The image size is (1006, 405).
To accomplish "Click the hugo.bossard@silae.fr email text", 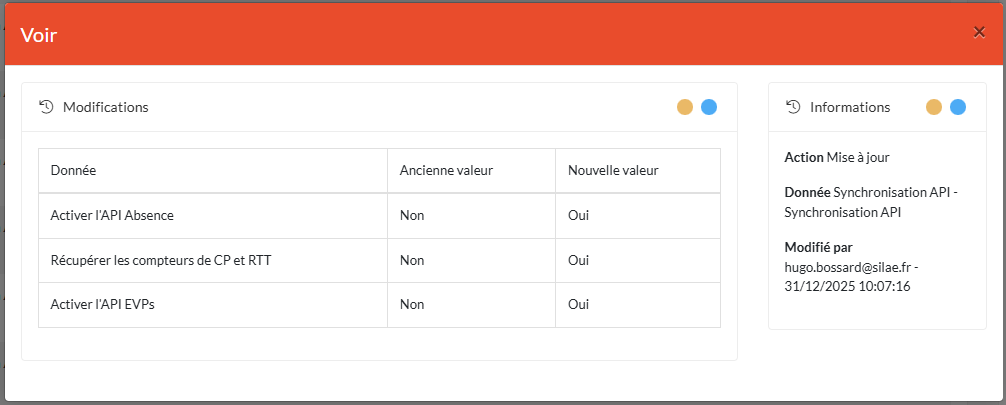I will [x=847, y=267].
